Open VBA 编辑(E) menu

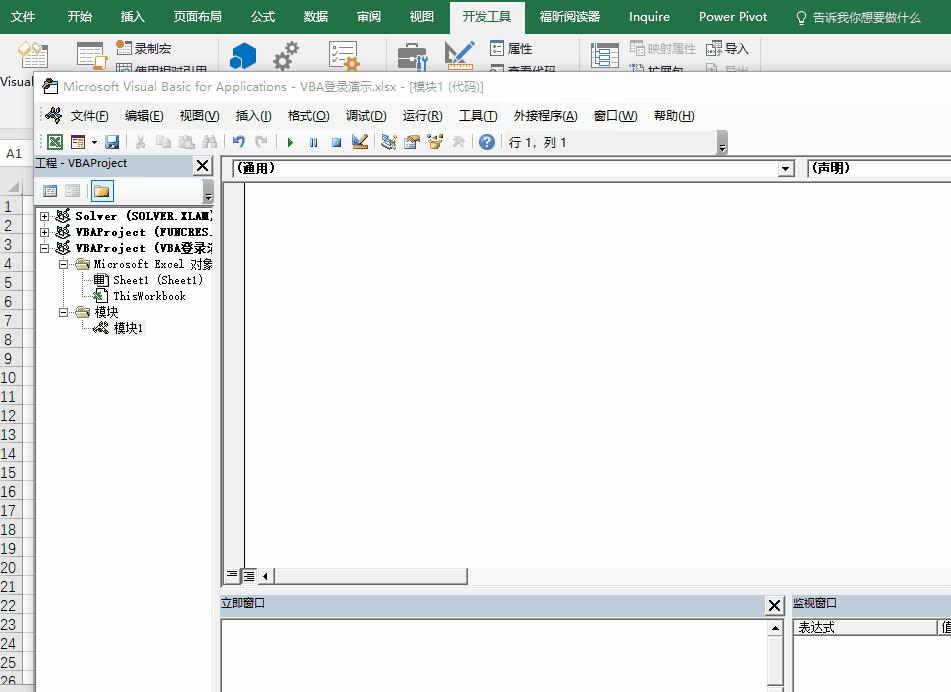point(144,116)
